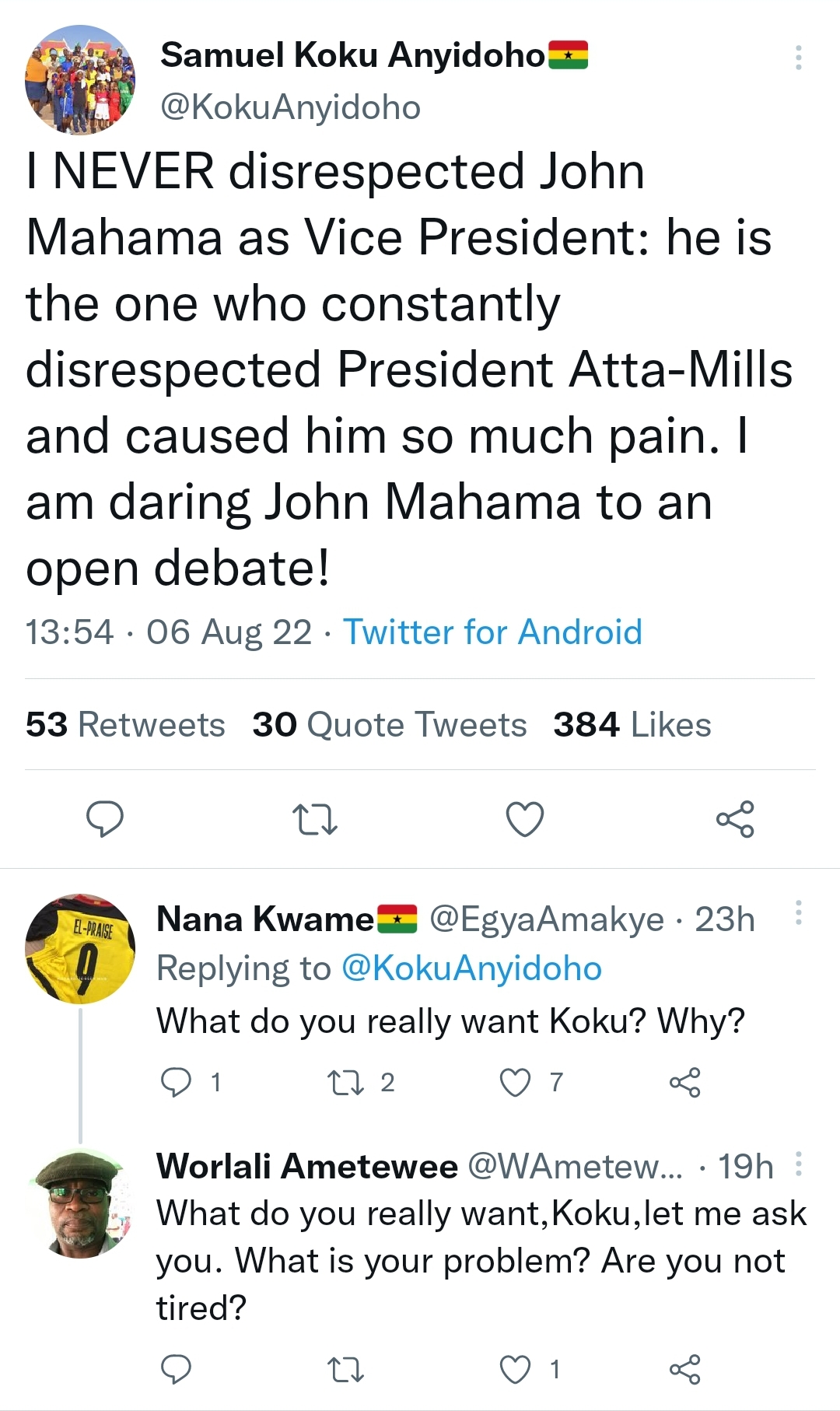This screenshot has height=1411, width=840.
Task: Retweet Nana Kwame's reply
Action: 345,1082
